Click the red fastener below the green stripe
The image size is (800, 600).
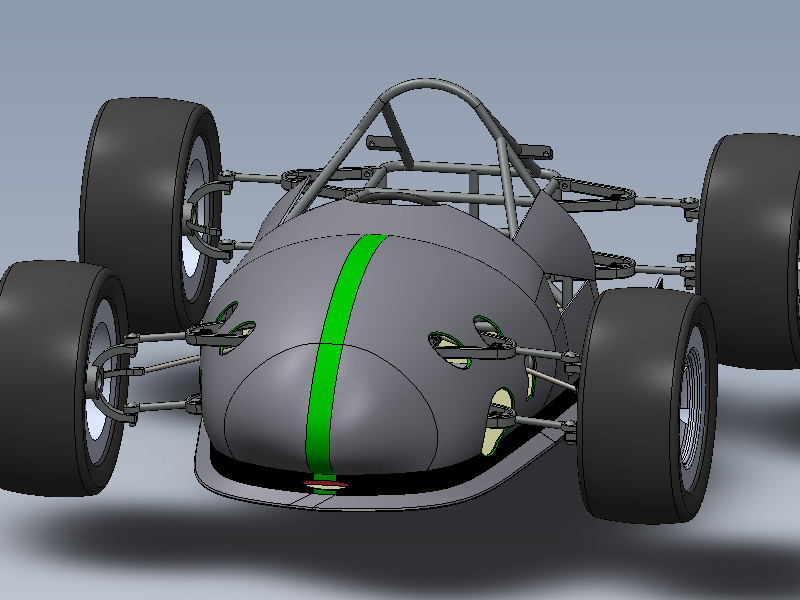(325, 484)
